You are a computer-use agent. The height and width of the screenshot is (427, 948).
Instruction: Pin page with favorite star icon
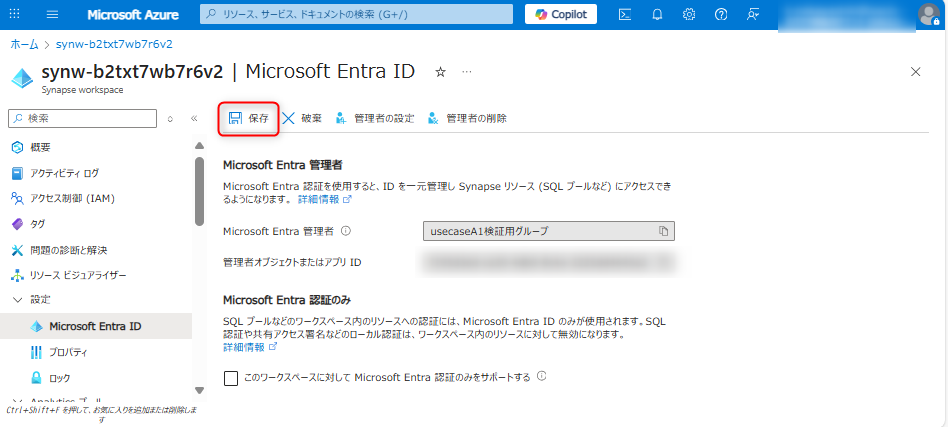441,72
